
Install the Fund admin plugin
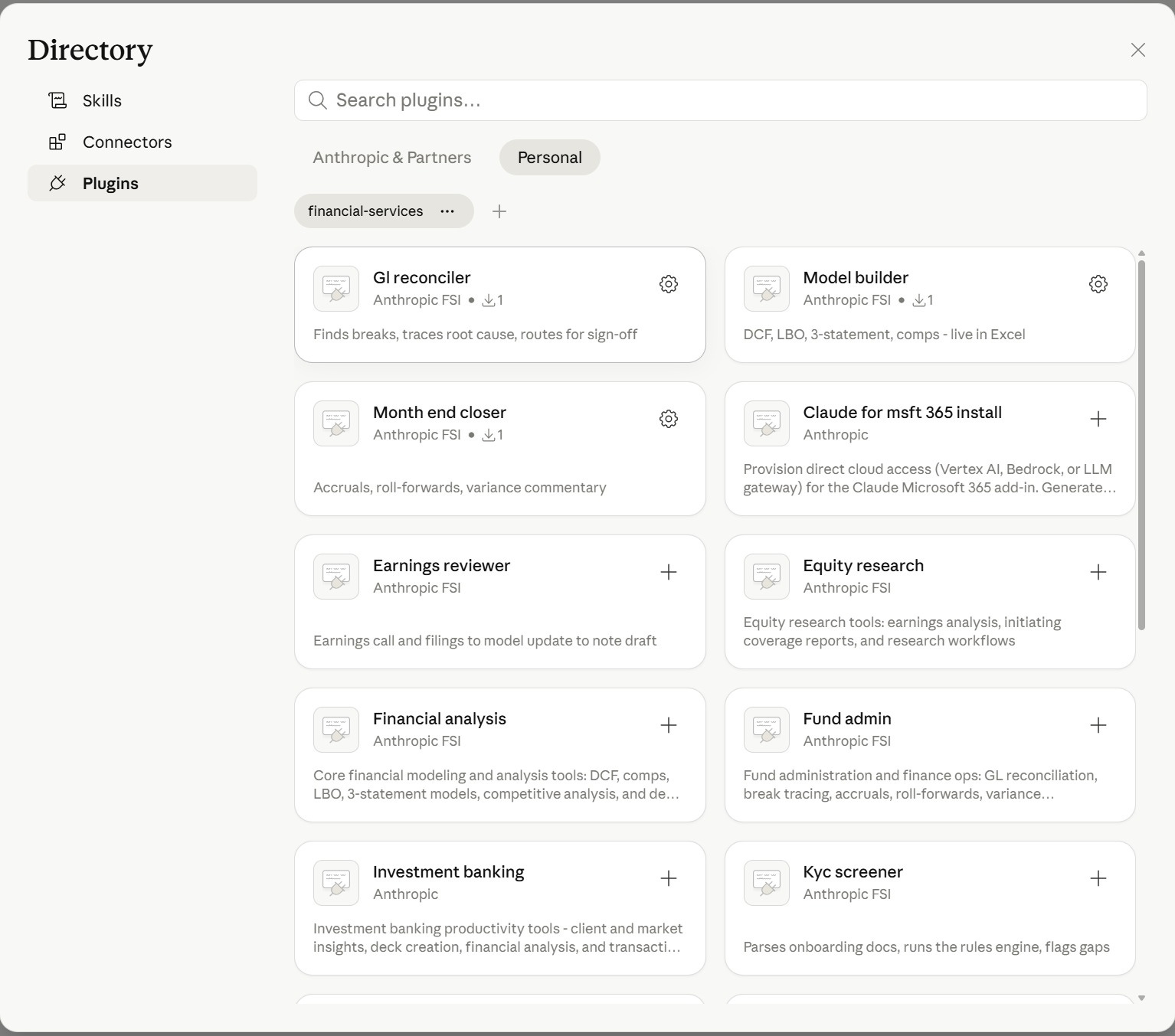(x=1098, y=725)
